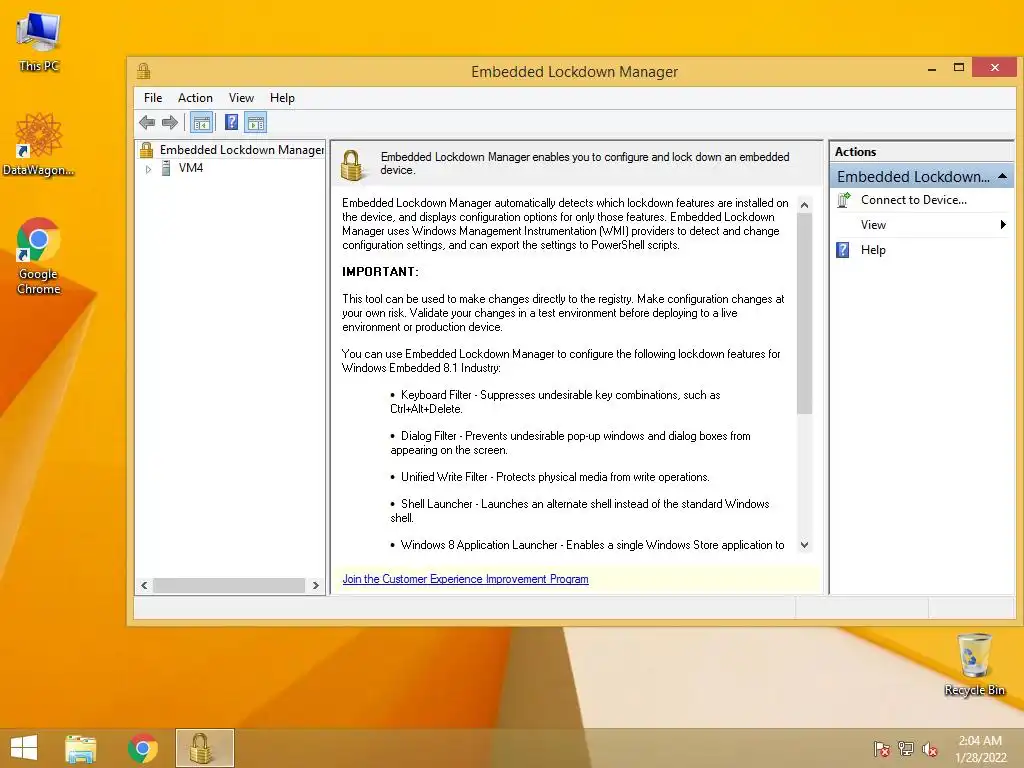
Task: Open the File menu
Action: pos(153,98)
